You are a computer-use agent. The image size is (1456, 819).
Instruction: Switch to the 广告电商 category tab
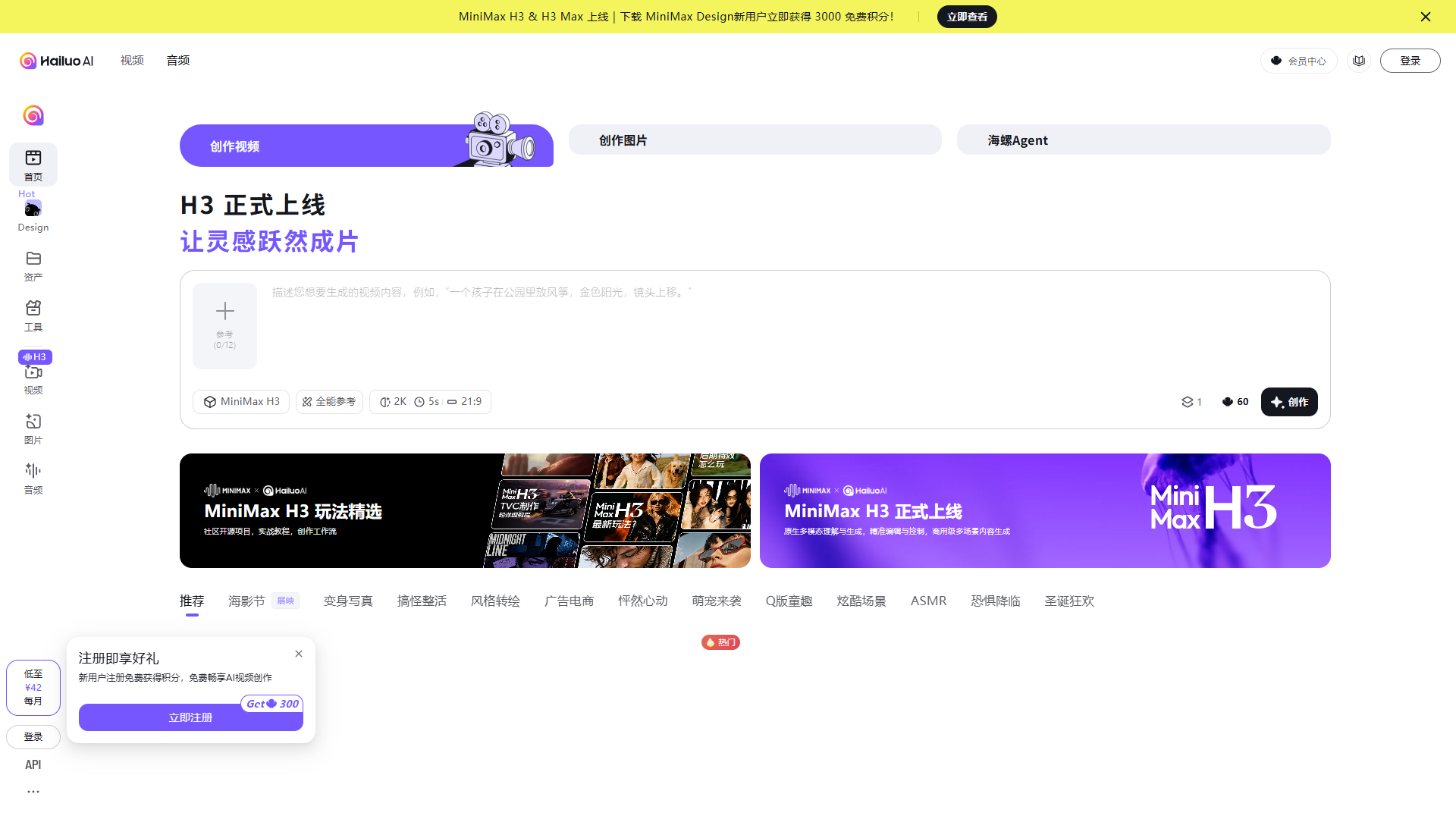pyautogui.click(x=569, y=601)
